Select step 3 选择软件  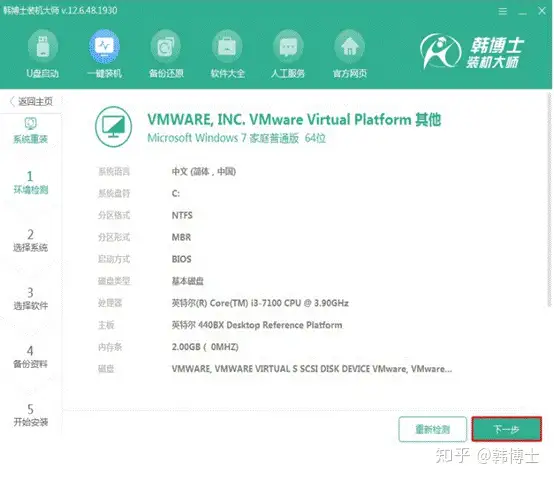[x=30, y=298]
